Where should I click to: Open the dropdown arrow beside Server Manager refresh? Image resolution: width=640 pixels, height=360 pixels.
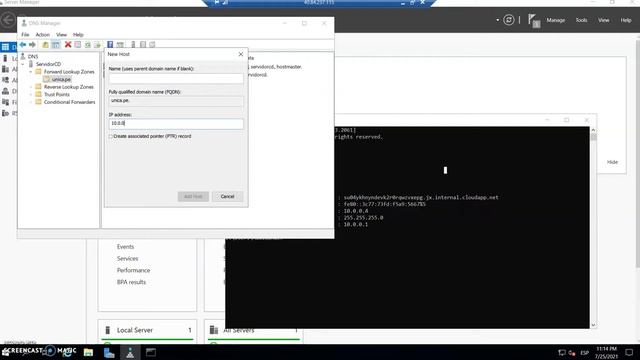[498, 20]
